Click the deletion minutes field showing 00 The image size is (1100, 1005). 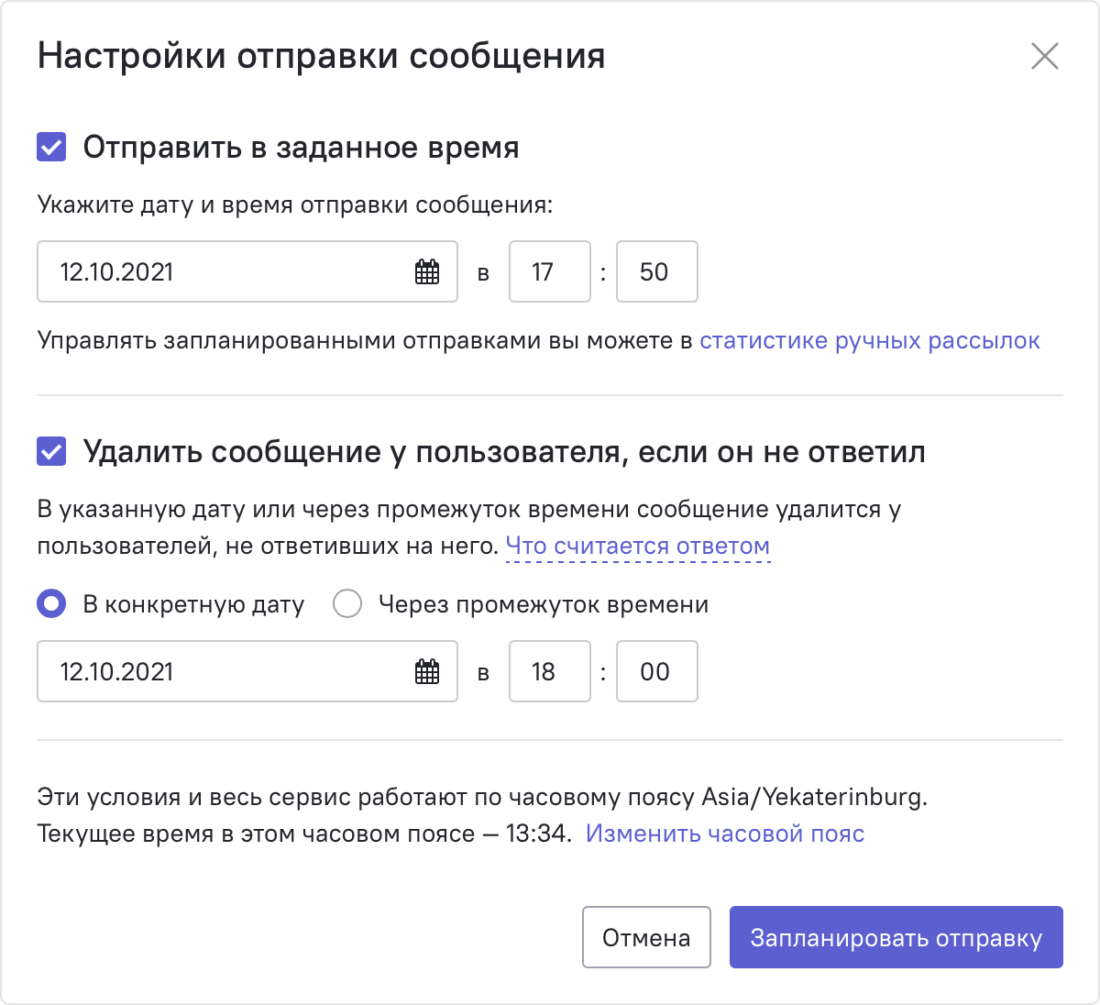656,671
